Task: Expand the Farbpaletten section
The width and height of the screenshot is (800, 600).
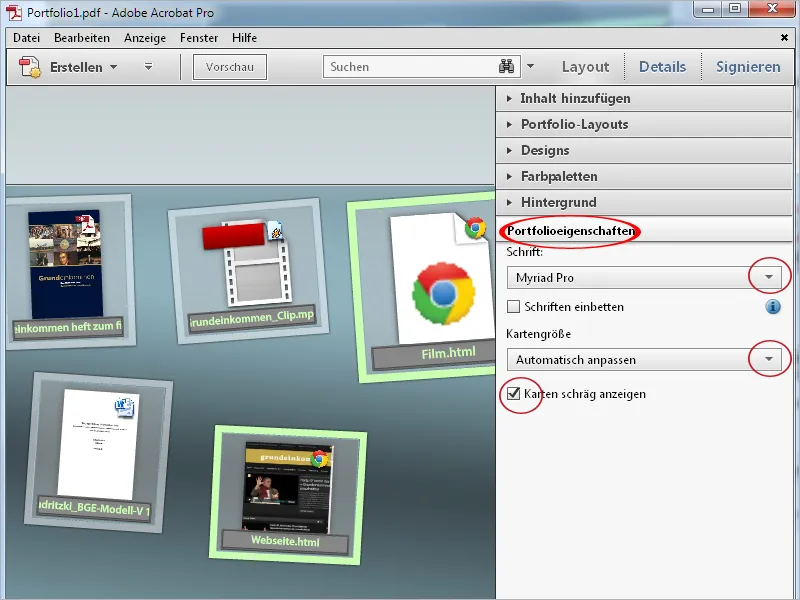Action: (644, 177)
